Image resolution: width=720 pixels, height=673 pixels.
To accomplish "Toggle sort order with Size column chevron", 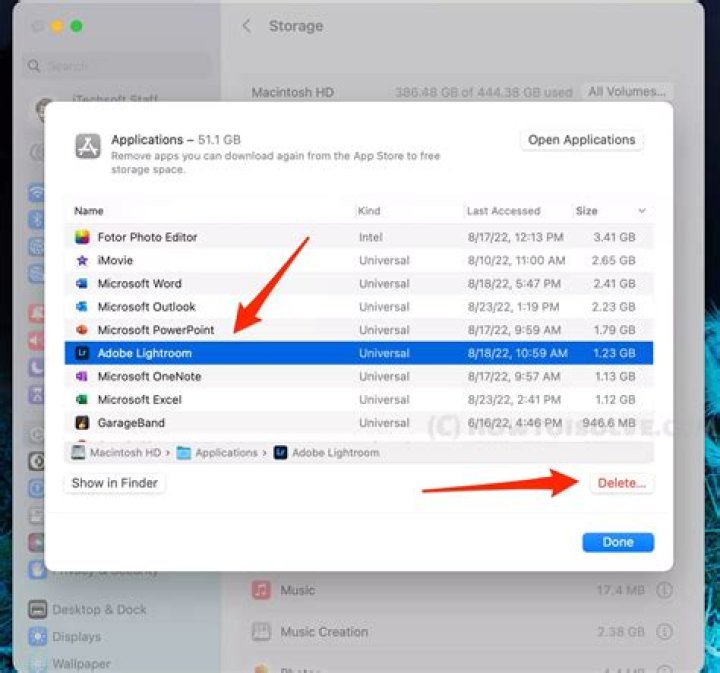I will 642,211.
